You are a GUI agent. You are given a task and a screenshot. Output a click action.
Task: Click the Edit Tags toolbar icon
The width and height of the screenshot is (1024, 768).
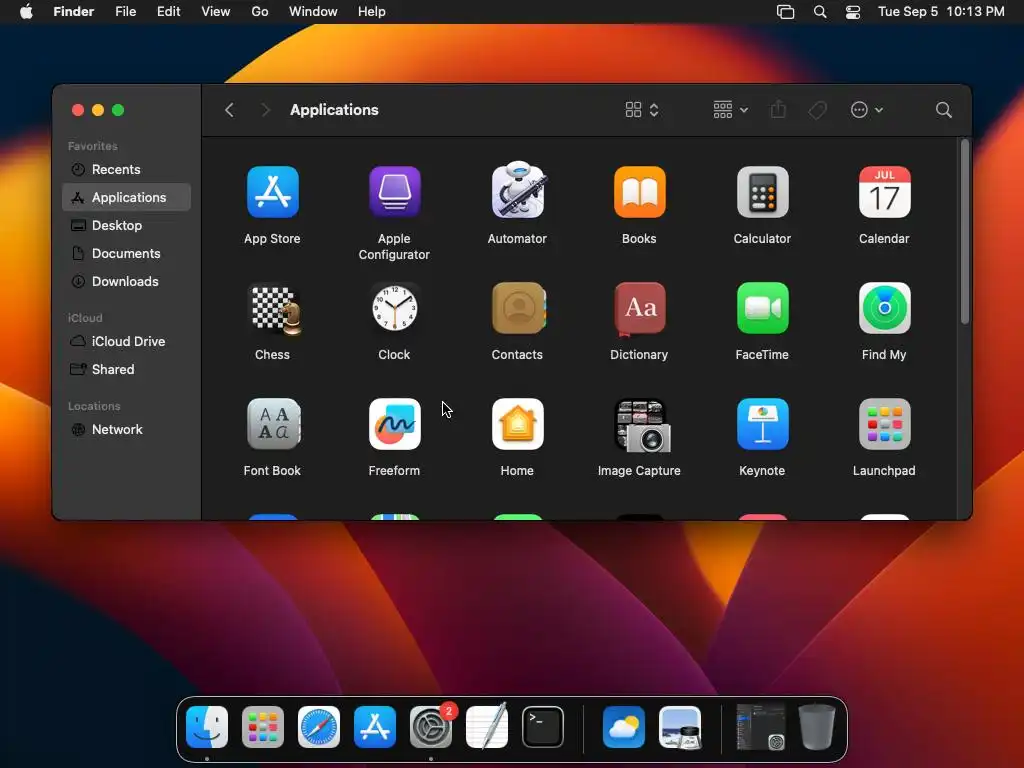(817, 110)
